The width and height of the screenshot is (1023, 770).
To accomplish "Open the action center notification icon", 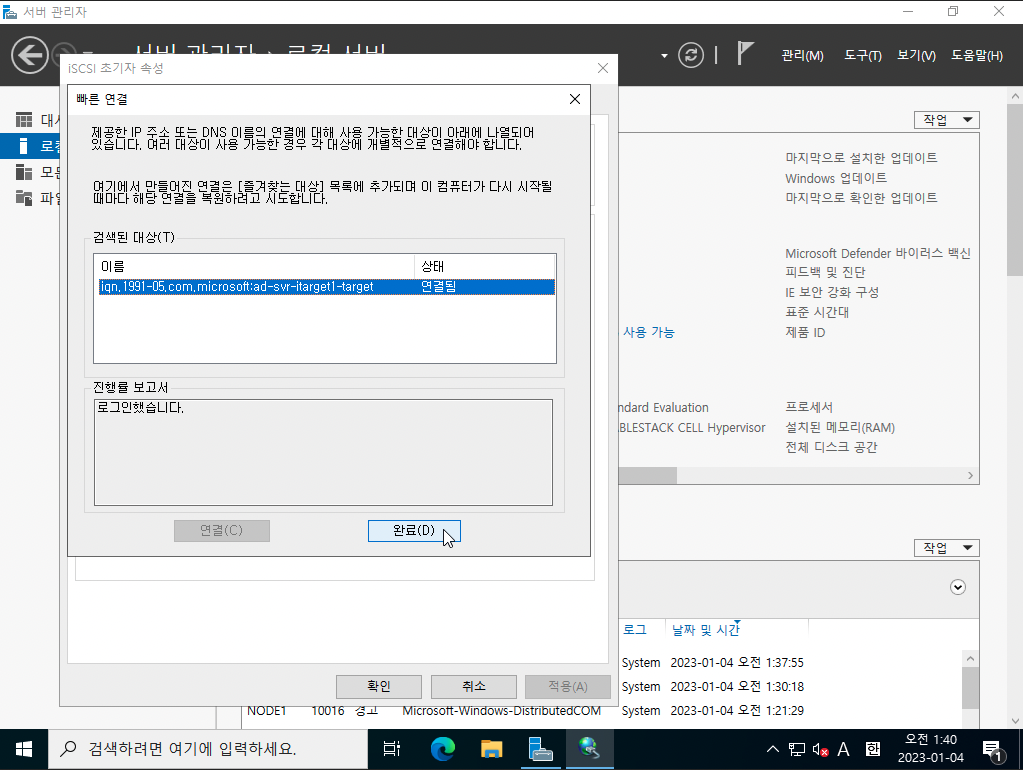I will [992, 750].
